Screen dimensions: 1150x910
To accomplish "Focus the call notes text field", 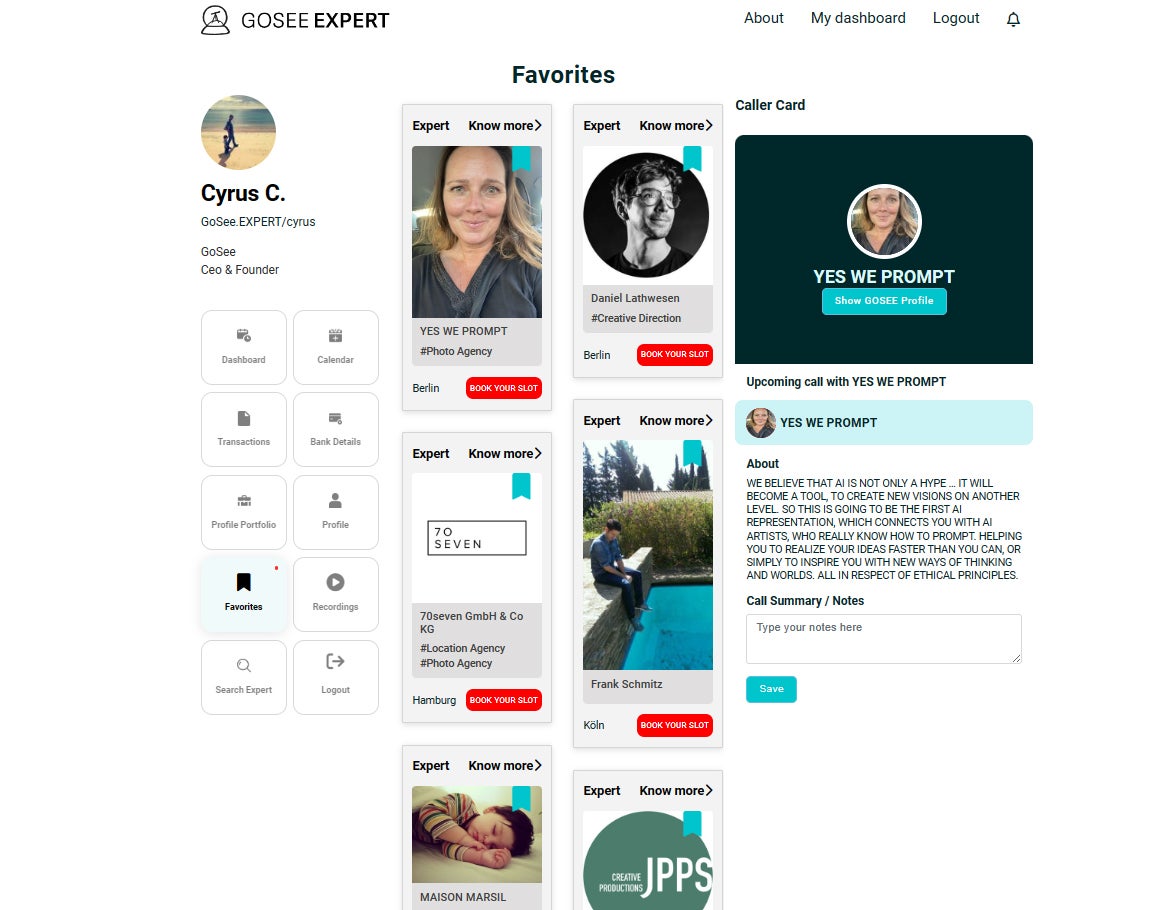I will point(884,639).
